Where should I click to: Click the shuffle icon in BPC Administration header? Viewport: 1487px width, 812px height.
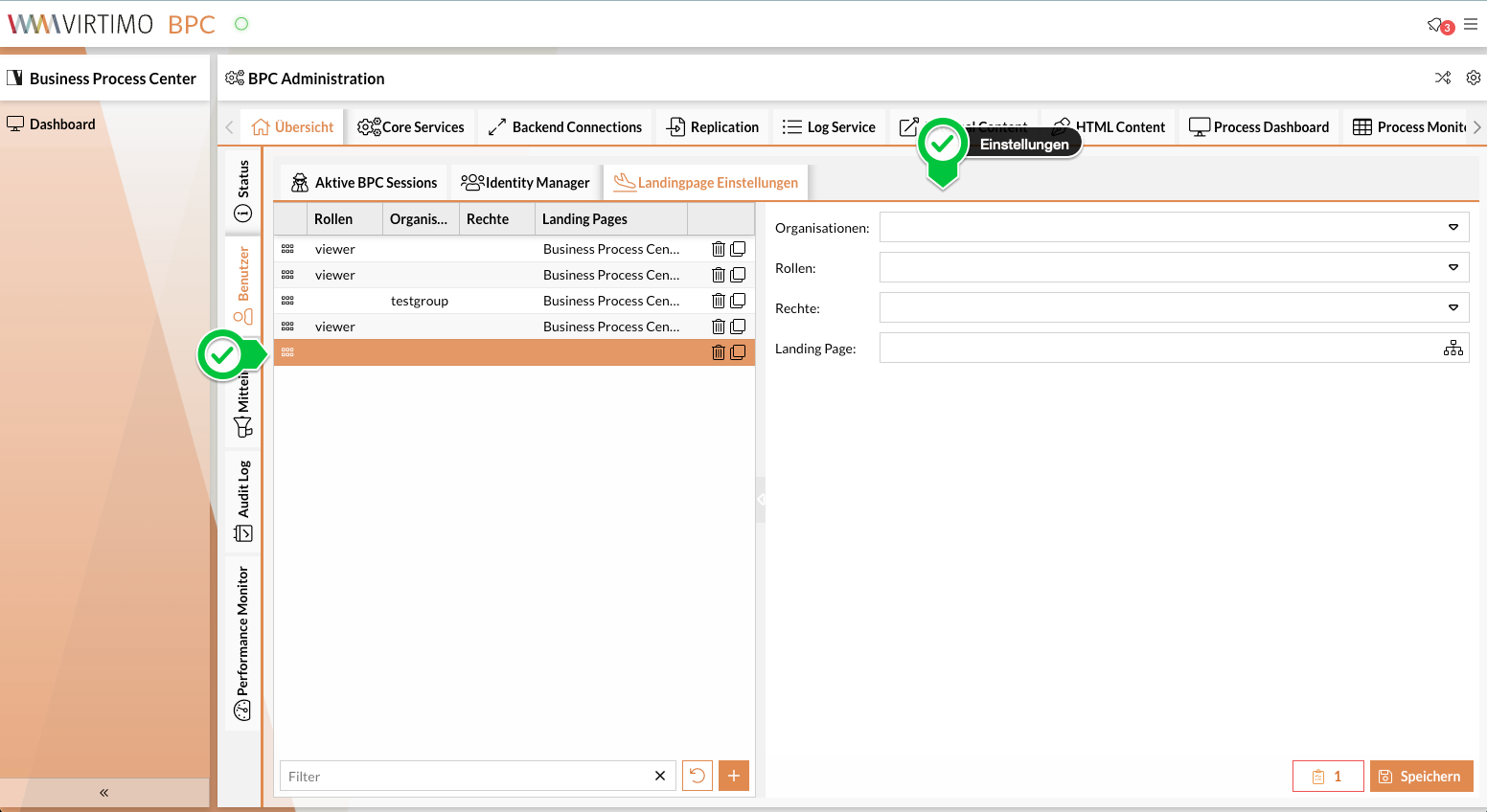click(1443, 78)
